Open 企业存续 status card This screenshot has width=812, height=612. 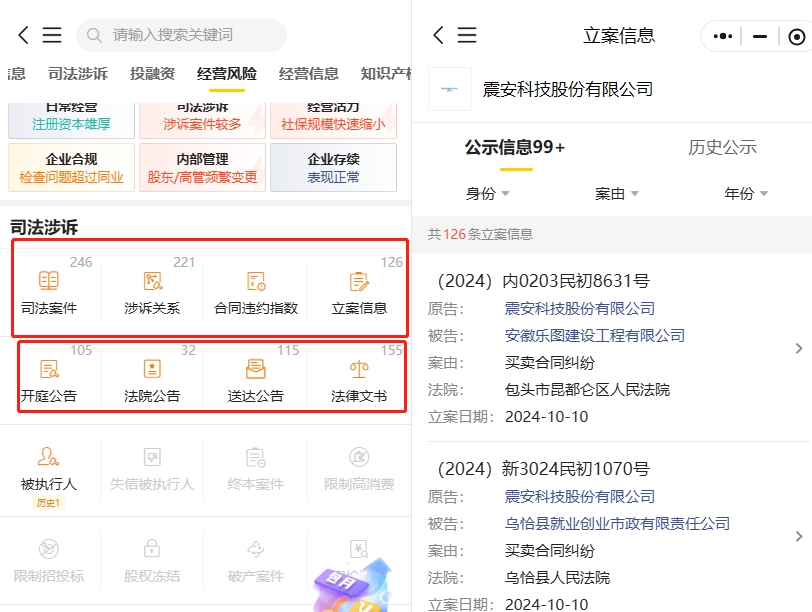334,168
